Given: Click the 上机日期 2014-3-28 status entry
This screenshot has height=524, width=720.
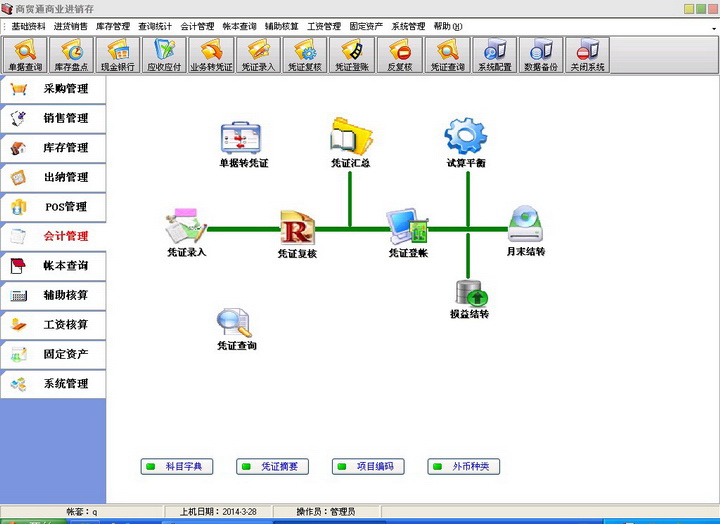Looking at the screenshot, I should [219, 512].
